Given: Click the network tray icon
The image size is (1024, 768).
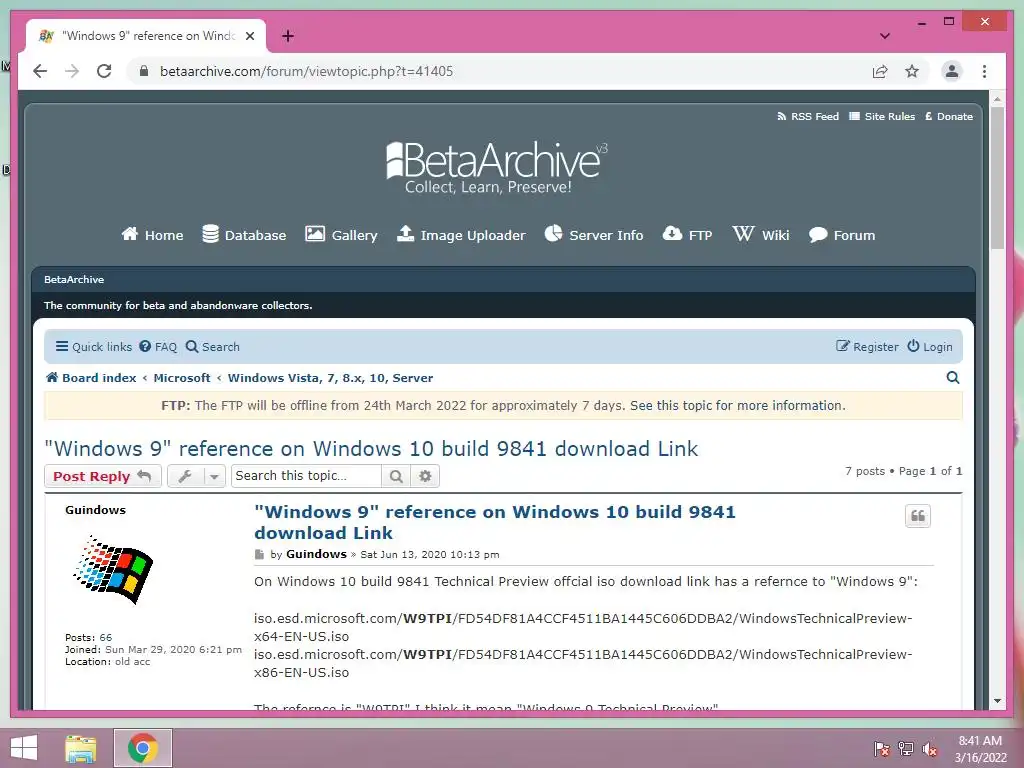Looking at the screenshot, I should tap(906, 749).
